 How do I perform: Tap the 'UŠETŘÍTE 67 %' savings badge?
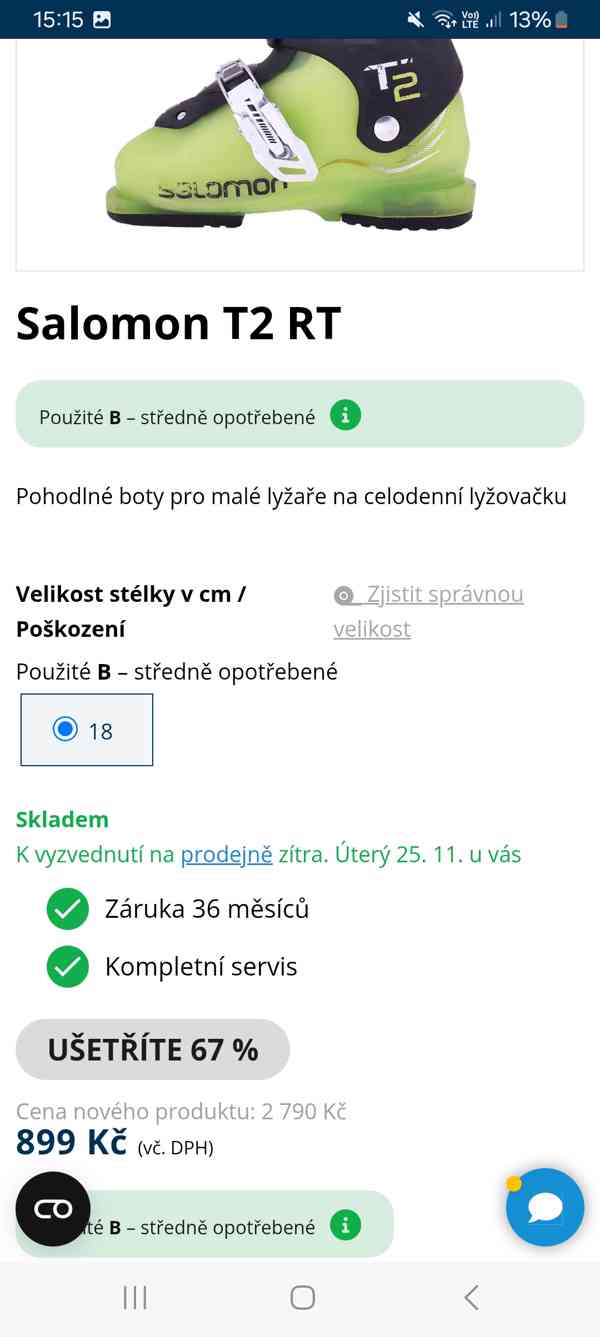(x=152, y=1049)
